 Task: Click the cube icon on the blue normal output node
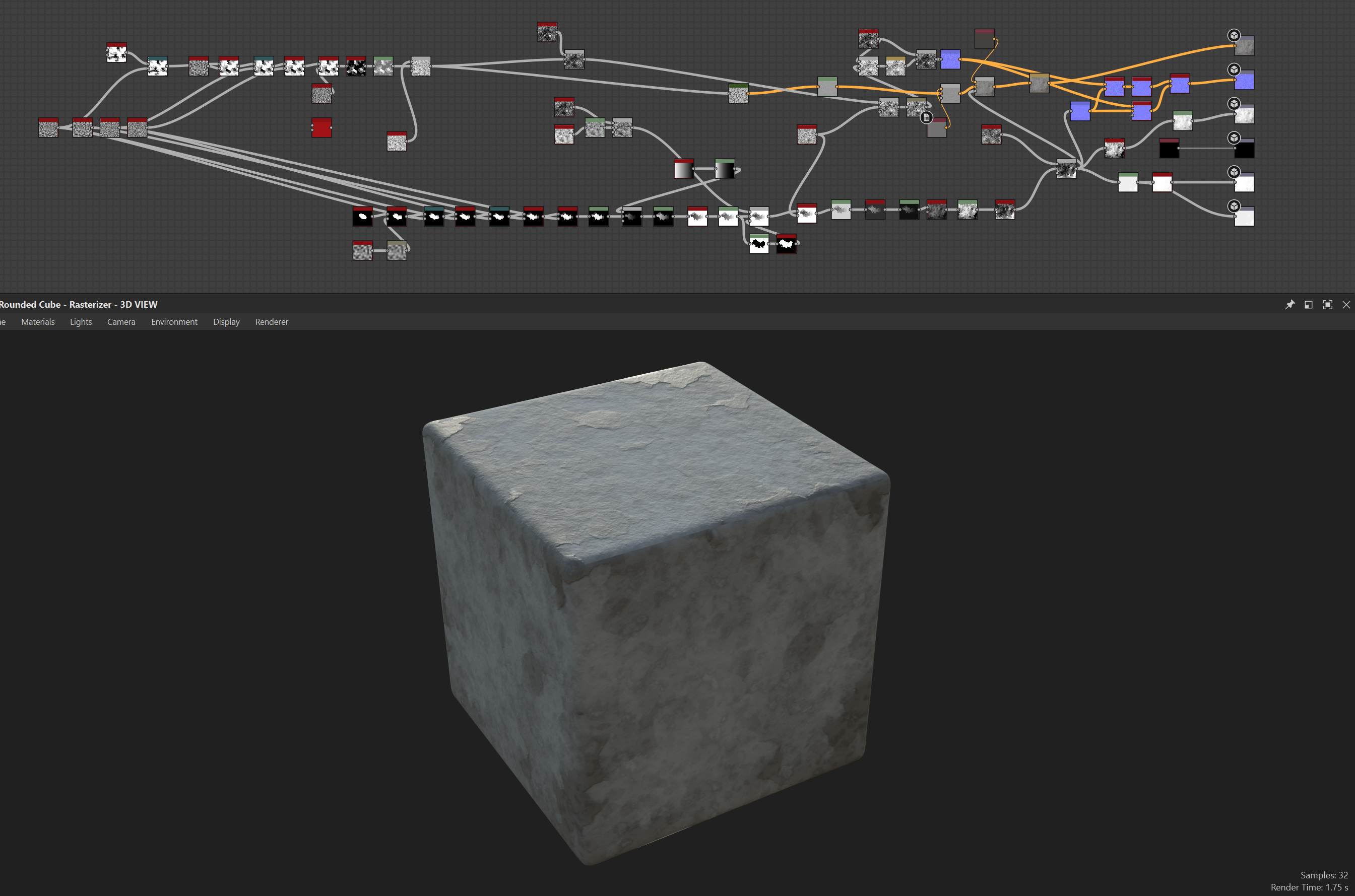click(1235, 70)
